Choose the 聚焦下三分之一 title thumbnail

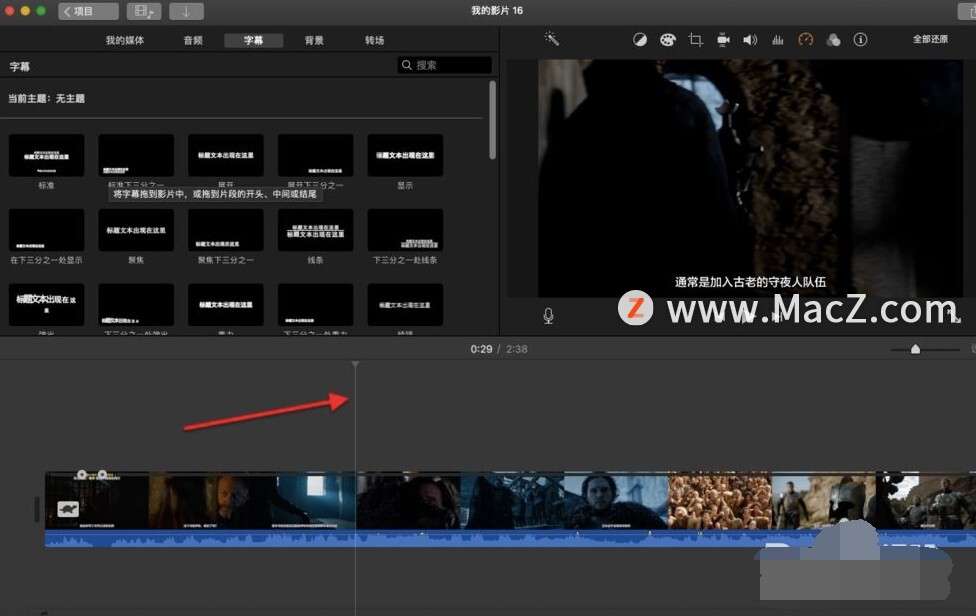[226, 230]
